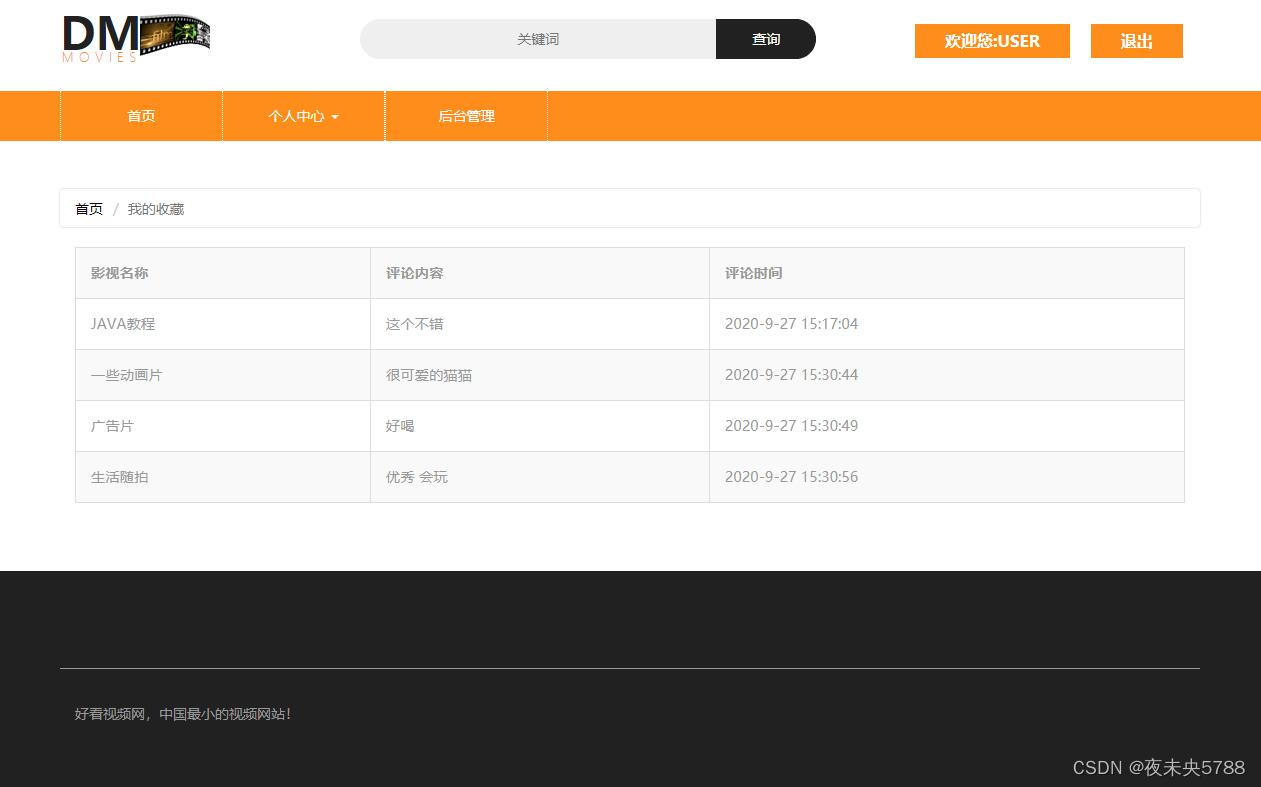Click the DM Movies logo
The image size is (1261, 787).
pos(136,39)
